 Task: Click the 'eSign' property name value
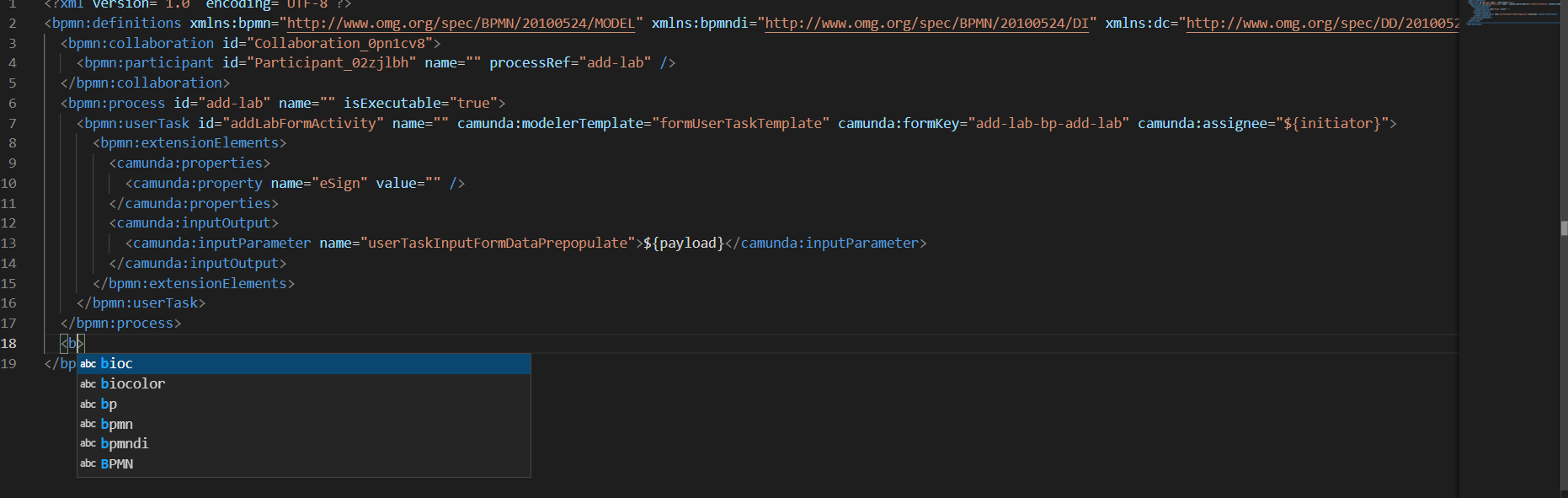point(339,183)
